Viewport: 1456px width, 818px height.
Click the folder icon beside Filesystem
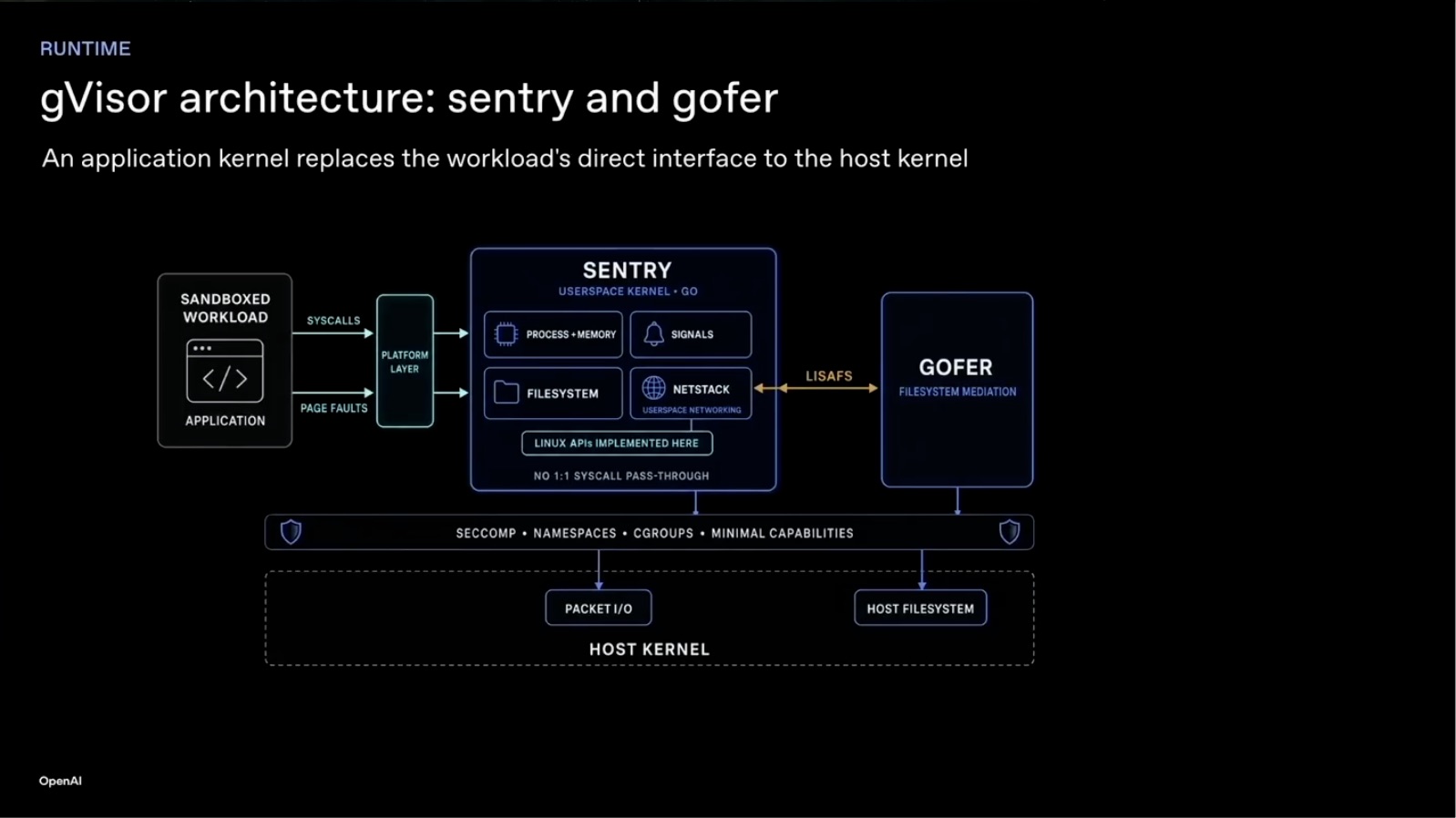(x=506, y=393)
